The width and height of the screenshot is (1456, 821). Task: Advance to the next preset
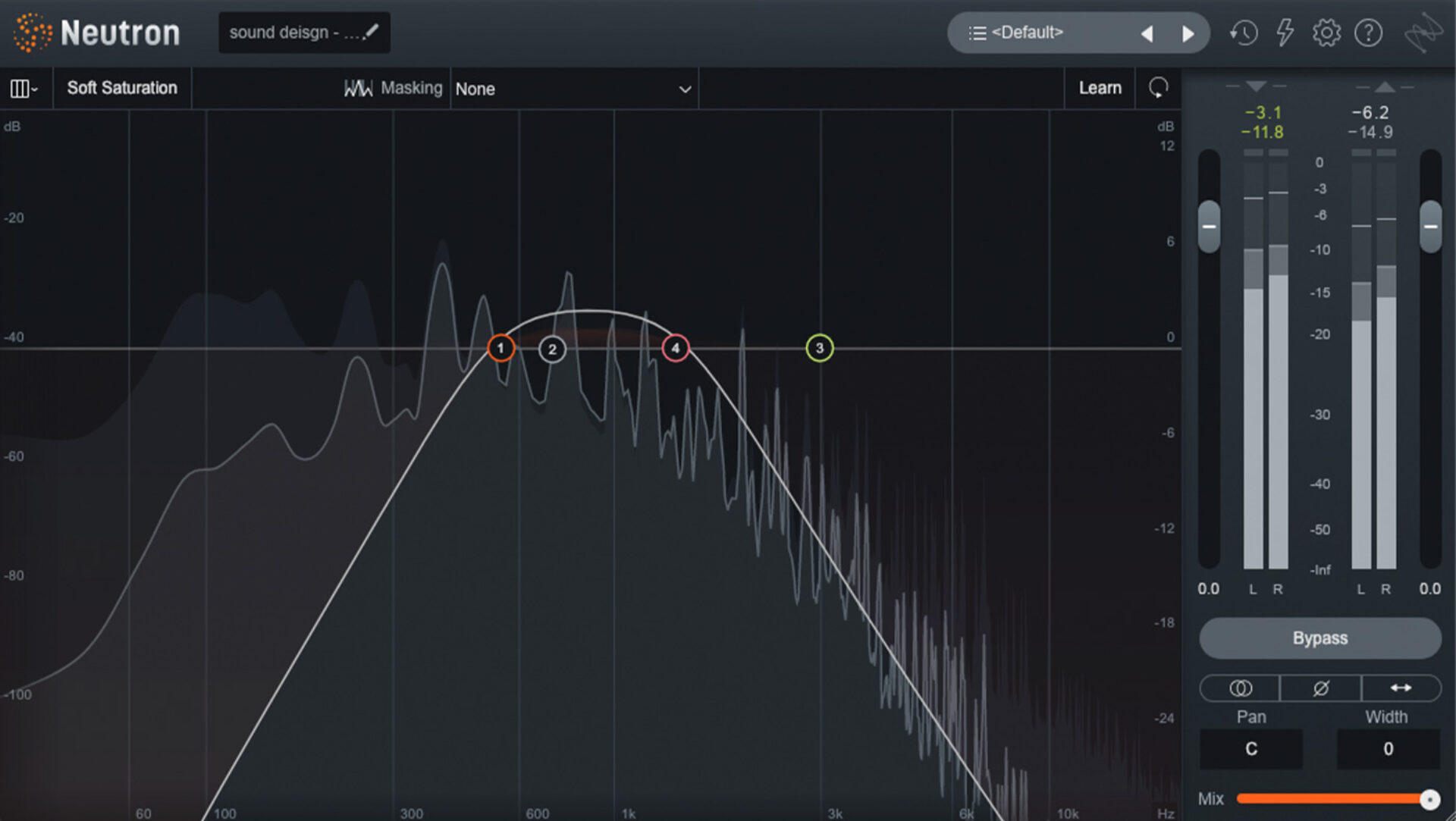pyautogui.click(x=1188, y=33)
